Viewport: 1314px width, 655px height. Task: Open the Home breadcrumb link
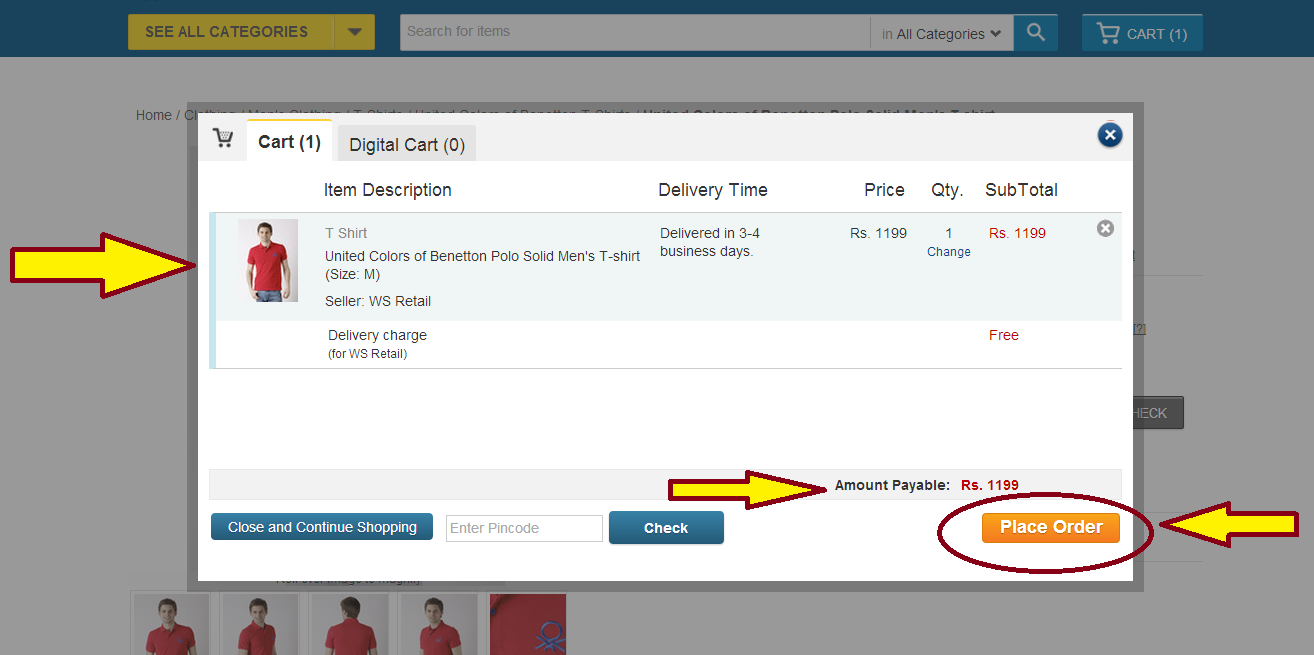154,115
